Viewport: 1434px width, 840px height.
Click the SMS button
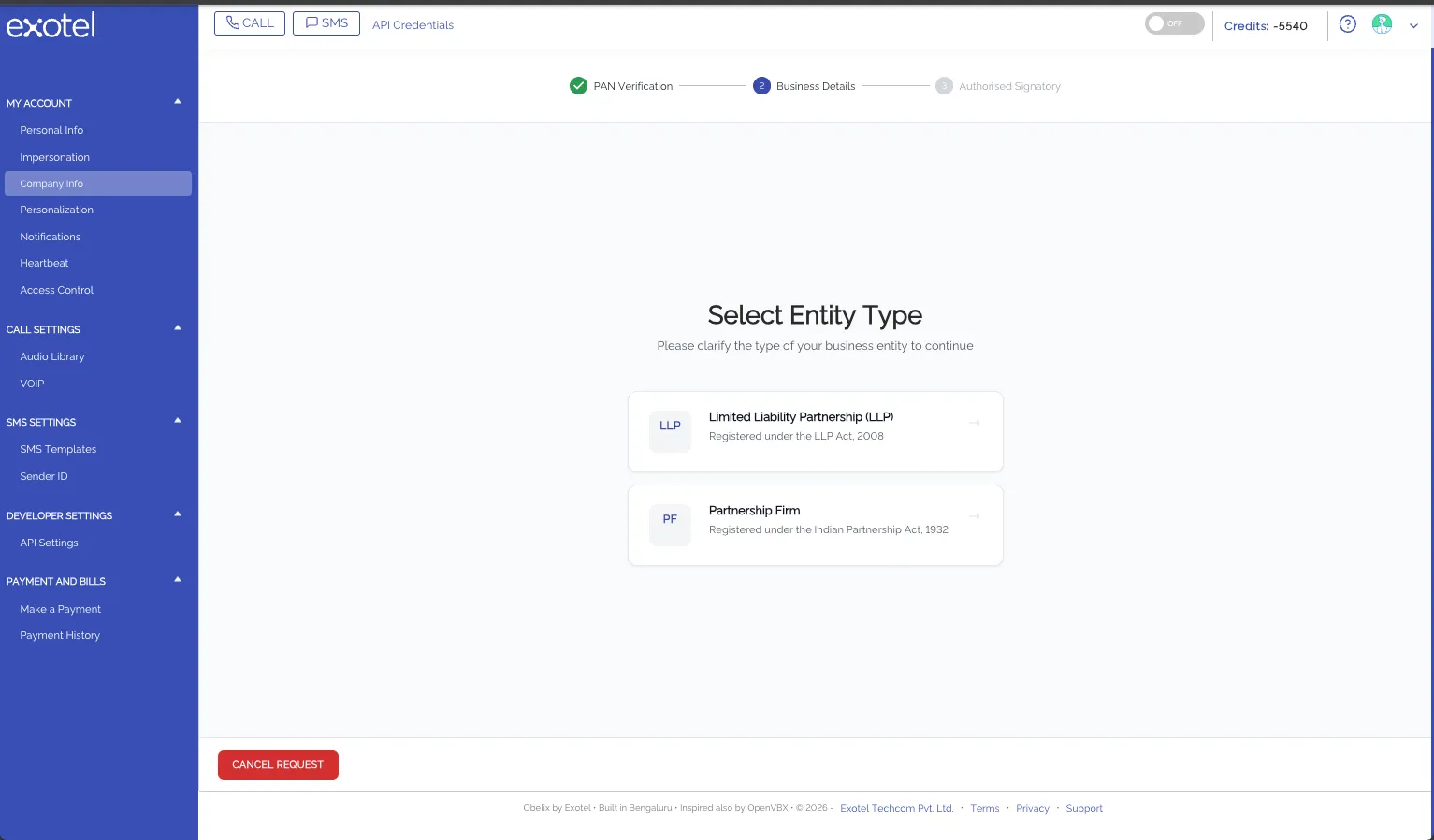[x=326, y=23]
